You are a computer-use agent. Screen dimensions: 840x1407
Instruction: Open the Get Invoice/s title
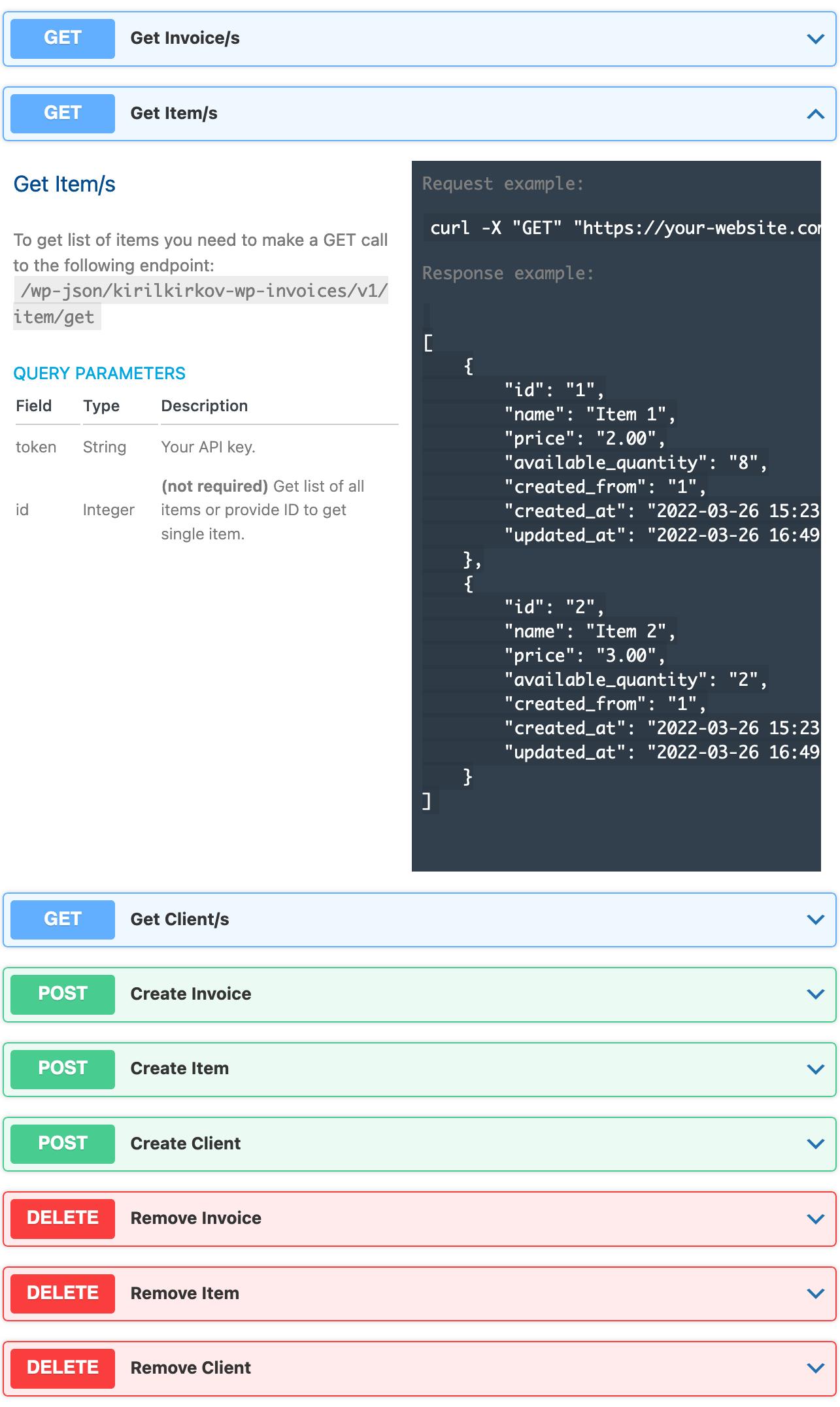click(x=185, y=39)
